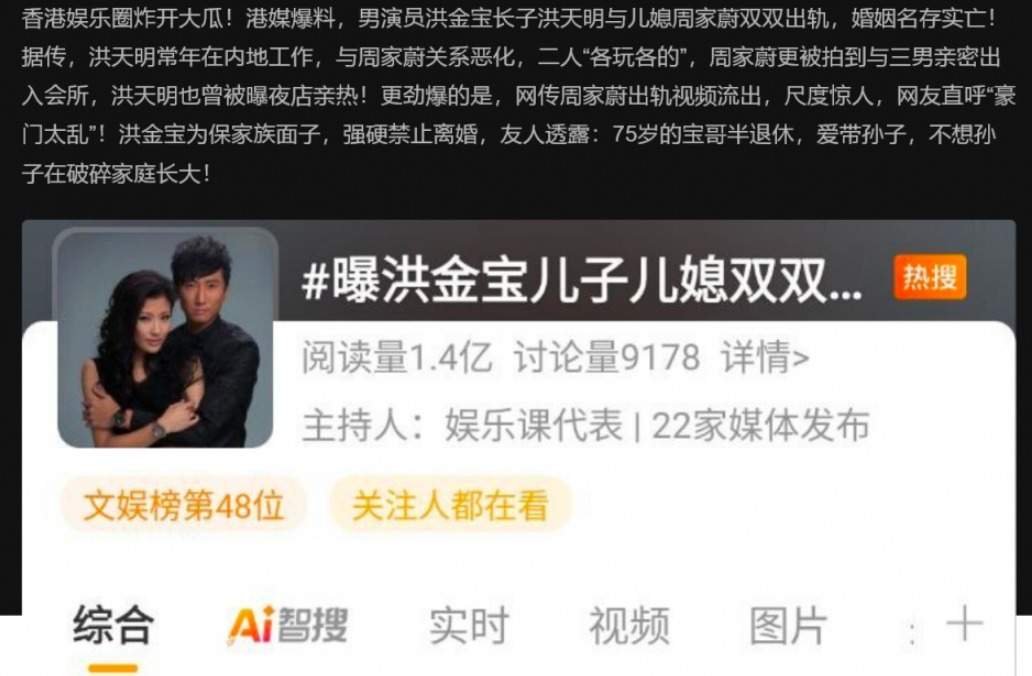Switch to the 实时 real-time tab

coord(469,625)
